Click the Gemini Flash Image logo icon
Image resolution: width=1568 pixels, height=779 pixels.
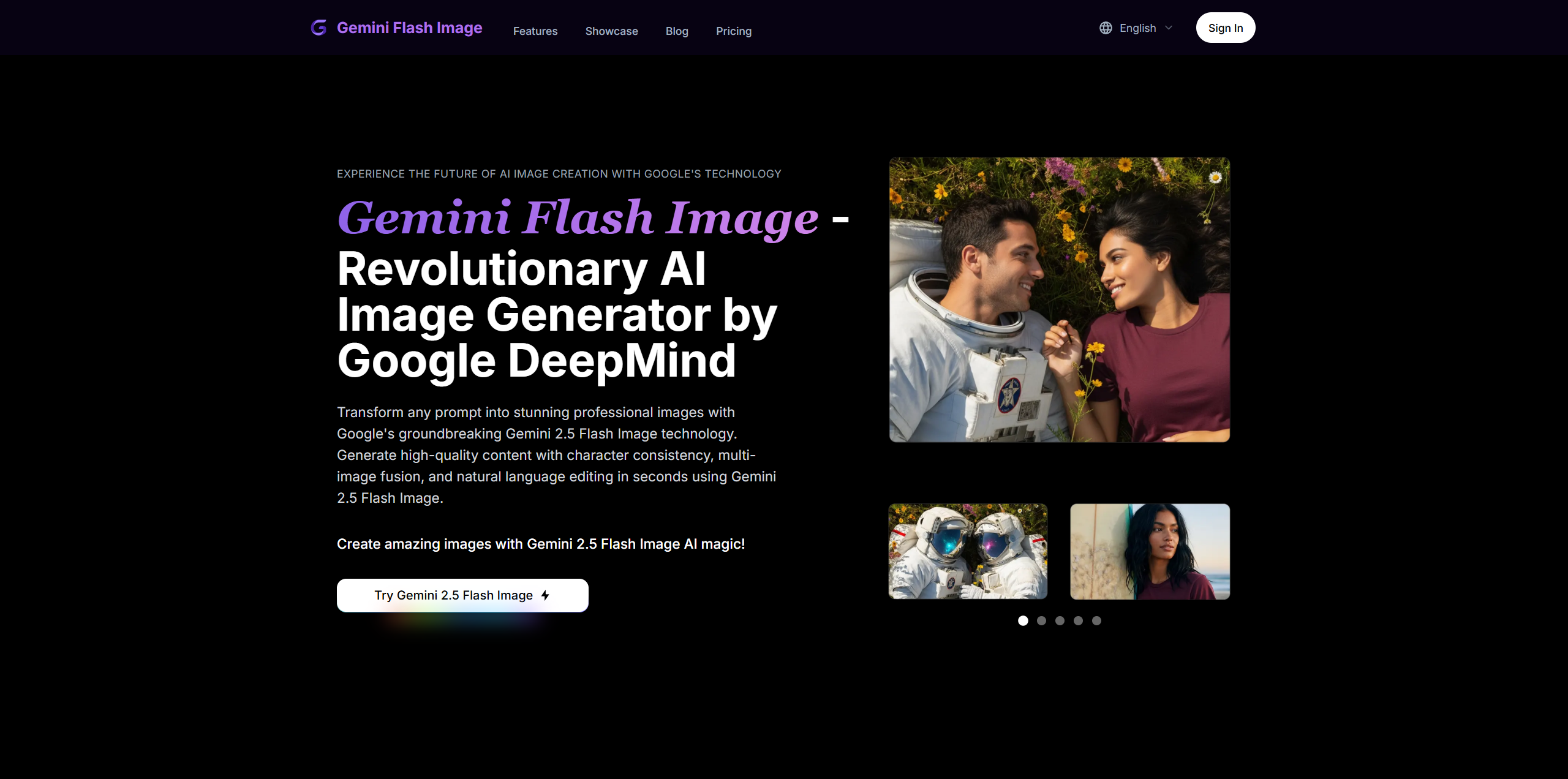318,28
